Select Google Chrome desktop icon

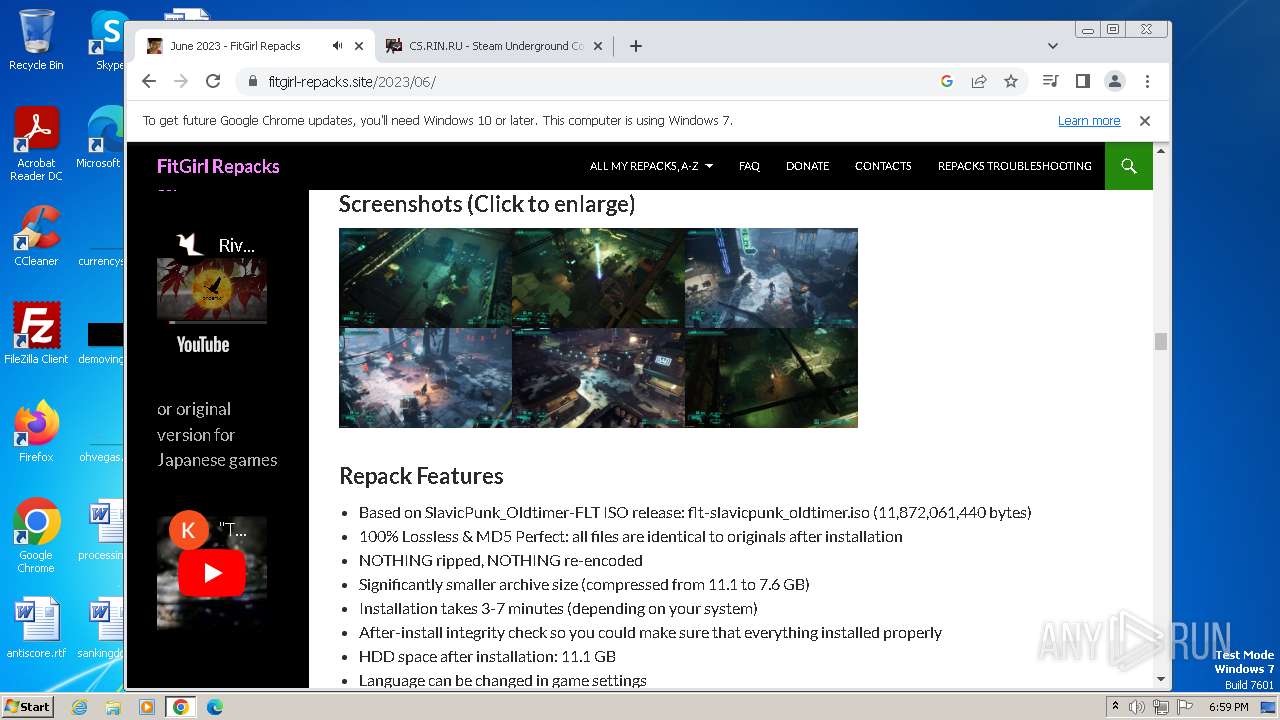(x=36, y=535)
